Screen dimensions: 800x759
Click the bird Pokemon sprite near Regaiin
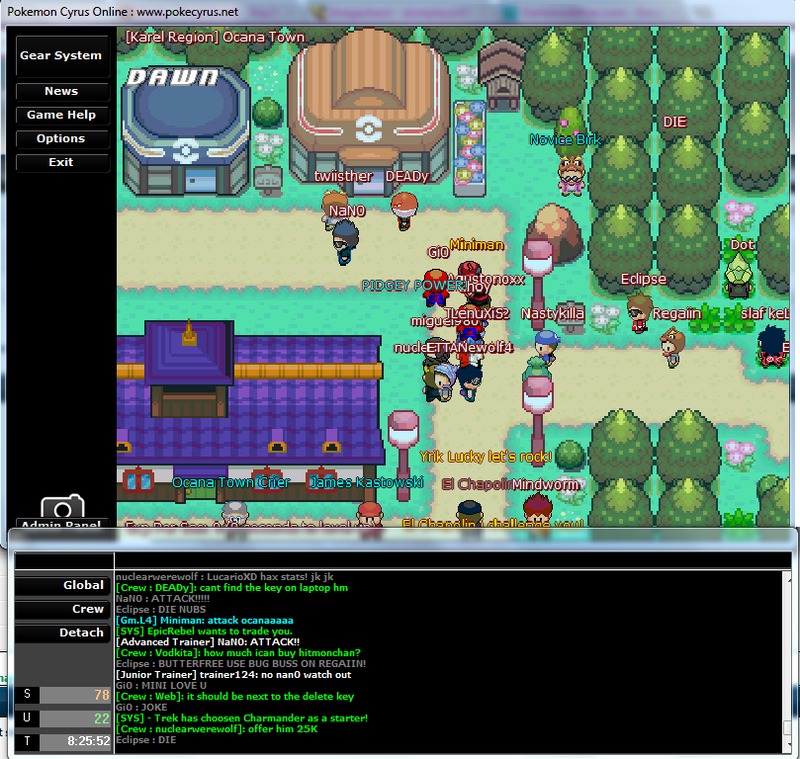point(672,347)
